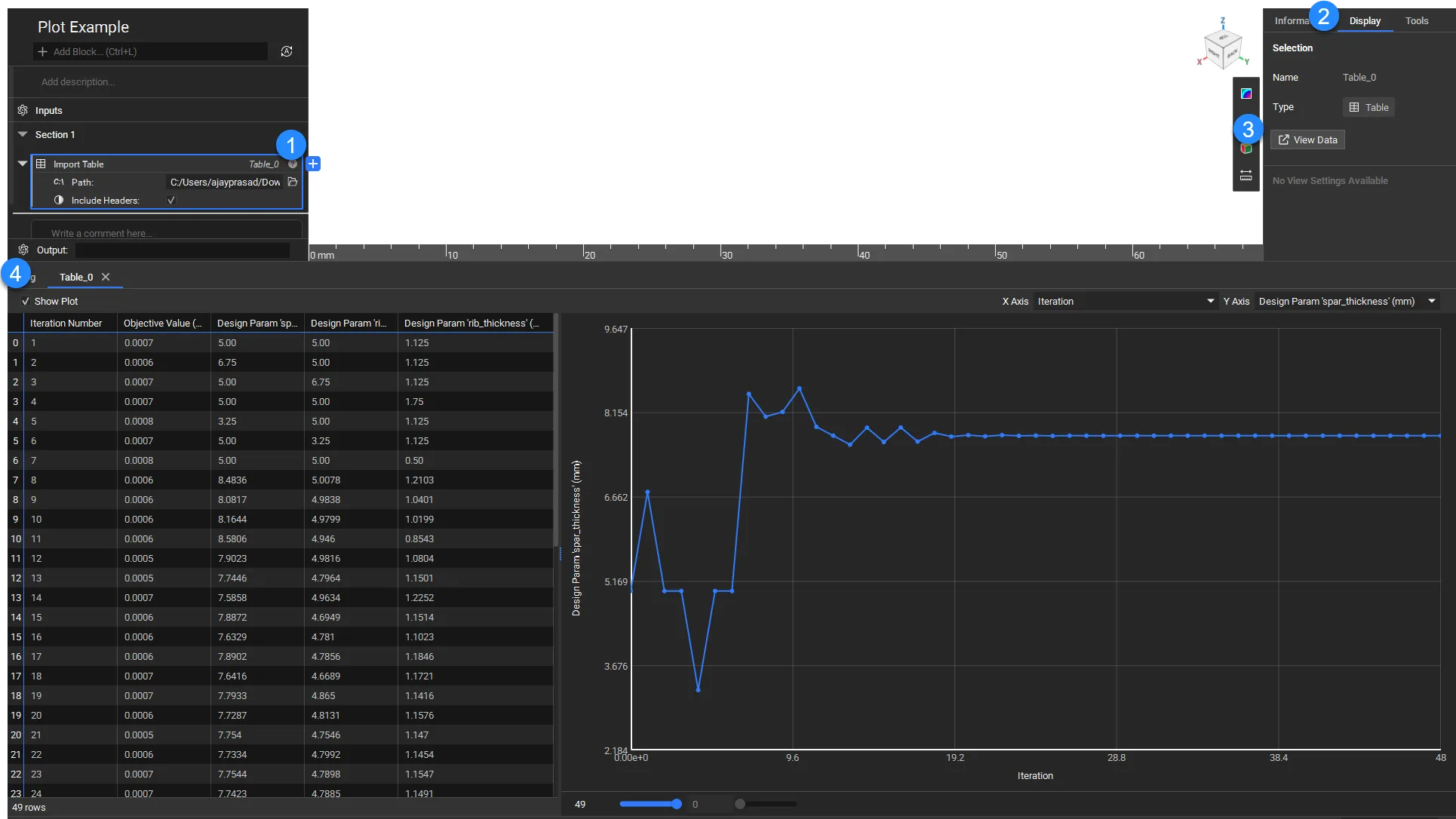Open the X Axis Iteration dropdown

tap(1125, 301)
